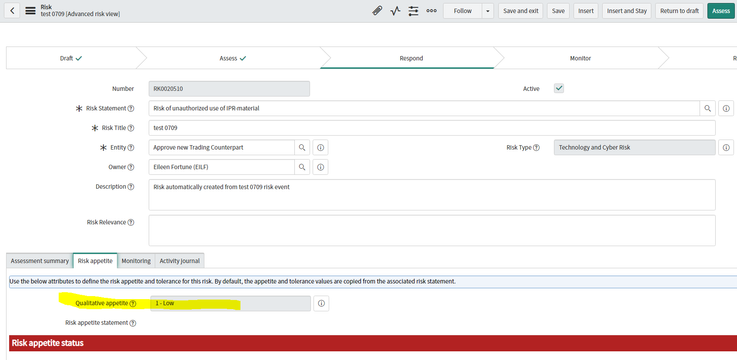The image size is (737, 360).
Task: Click the Insert button
Action: [586, 11]
